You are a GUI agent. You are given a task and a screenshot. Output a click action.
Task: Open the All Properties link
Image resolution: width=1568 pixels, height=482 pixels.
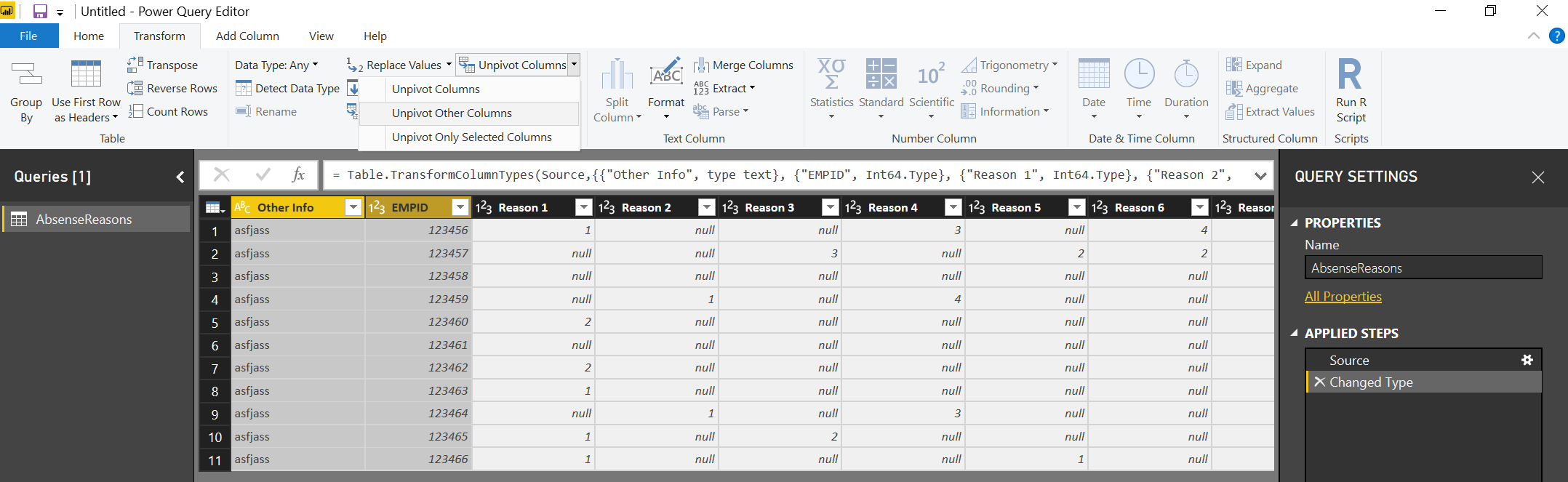pyautogui.click(x=1343, y=296)
